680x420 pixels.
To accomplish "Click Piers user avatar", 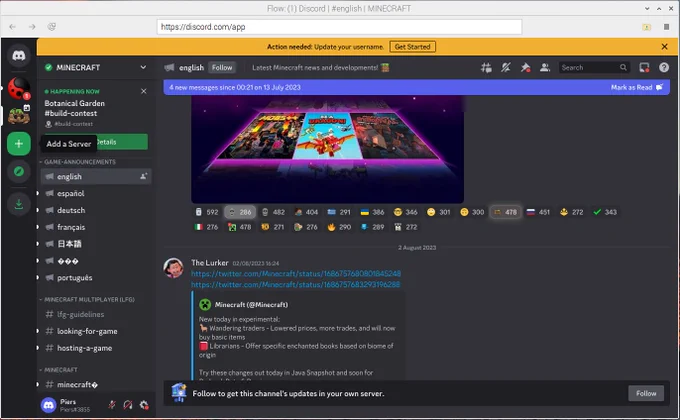I will [x=49, y=405].
